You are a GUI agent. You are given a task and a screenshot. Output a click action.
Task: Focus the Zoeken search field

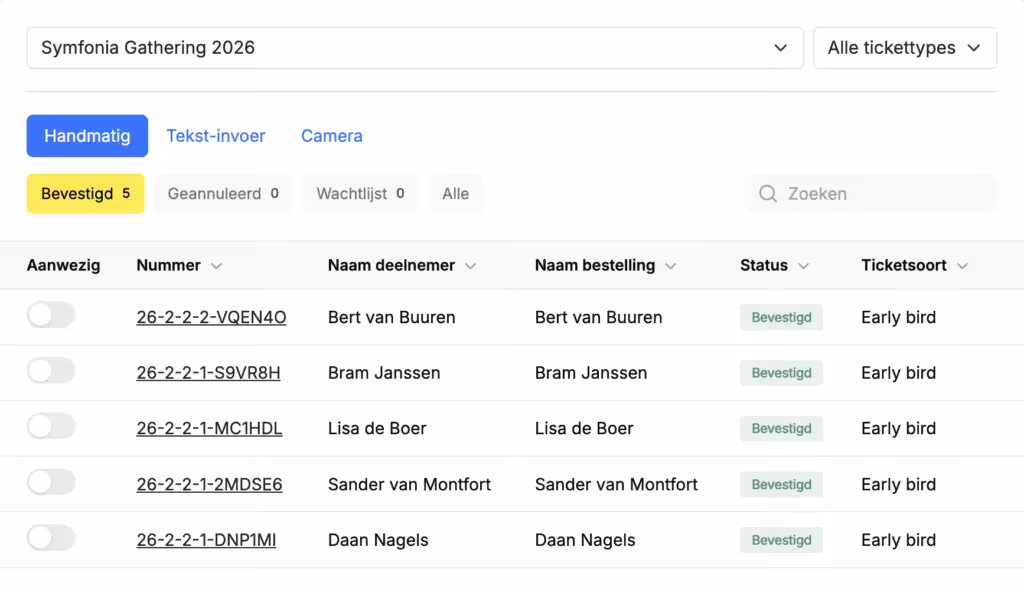(x=871, y=194)
